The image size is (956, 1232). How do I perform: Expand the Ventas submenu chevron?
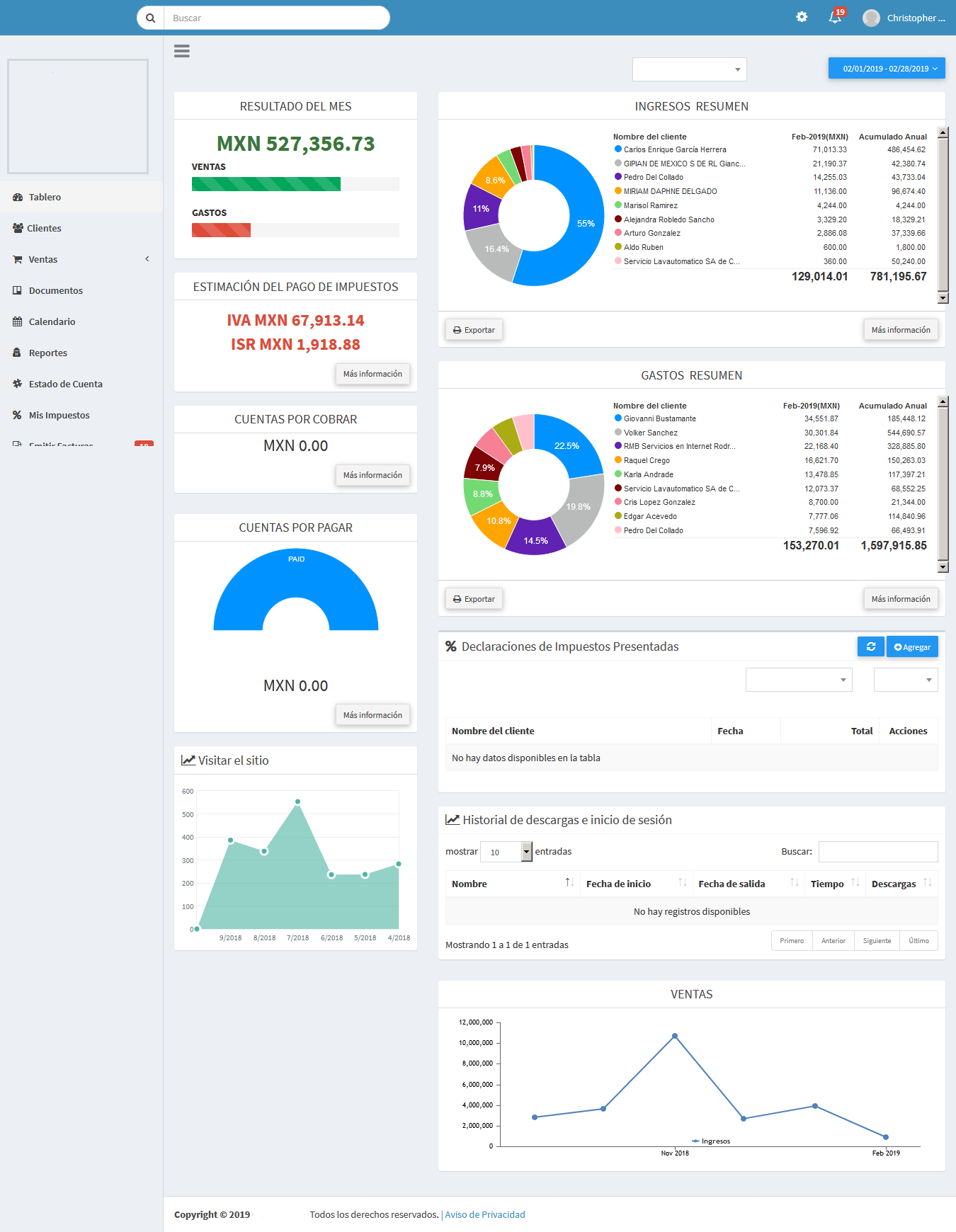pos(147,259)
